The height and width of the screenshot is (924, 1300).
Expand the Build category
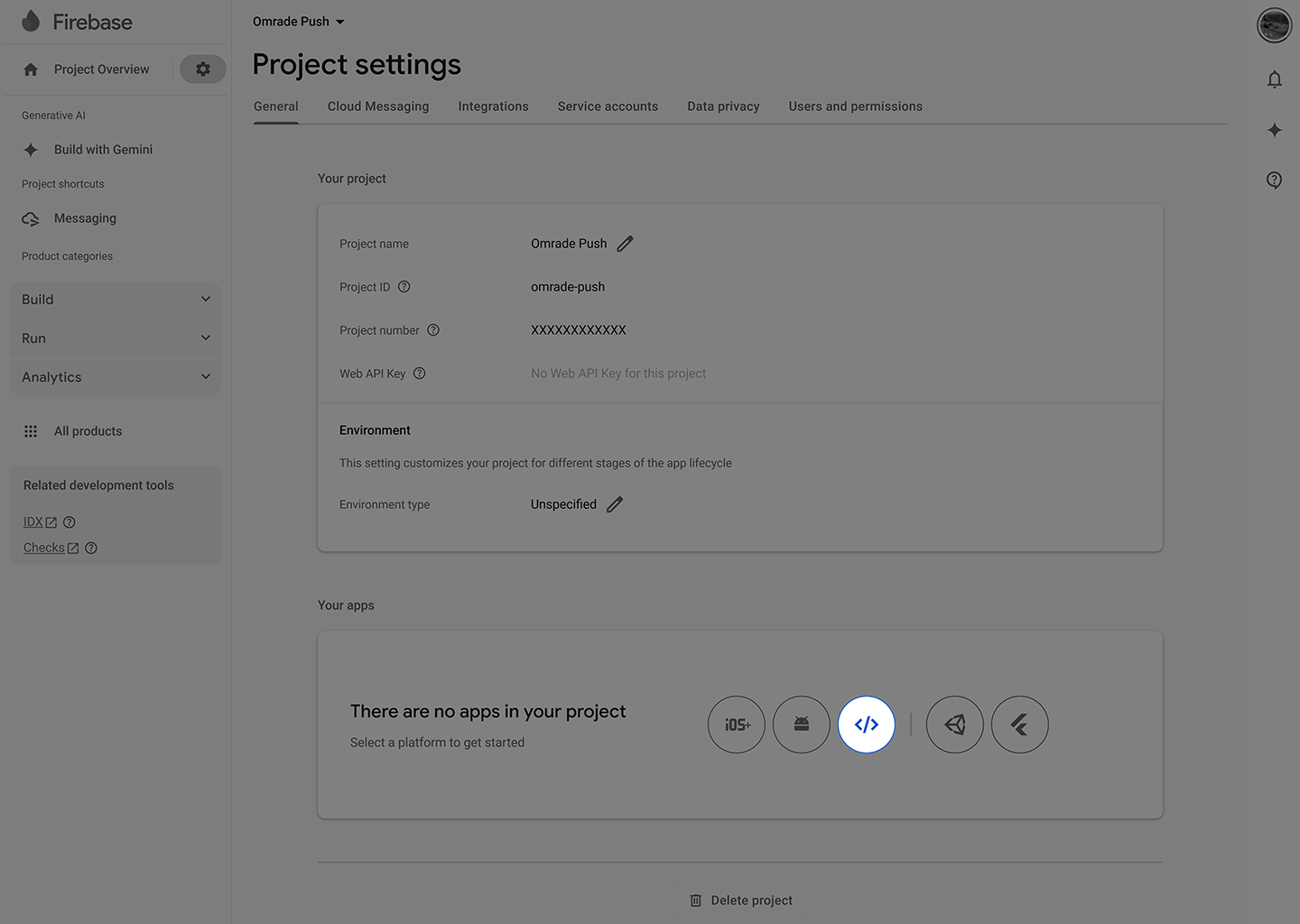click(x=116, y=300)
